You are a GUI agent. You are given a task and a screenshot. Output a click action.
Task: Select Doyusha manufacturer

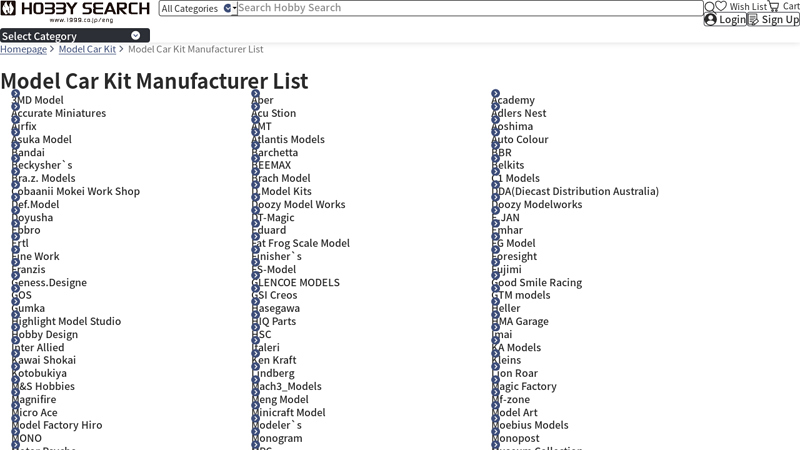point(32,217)
